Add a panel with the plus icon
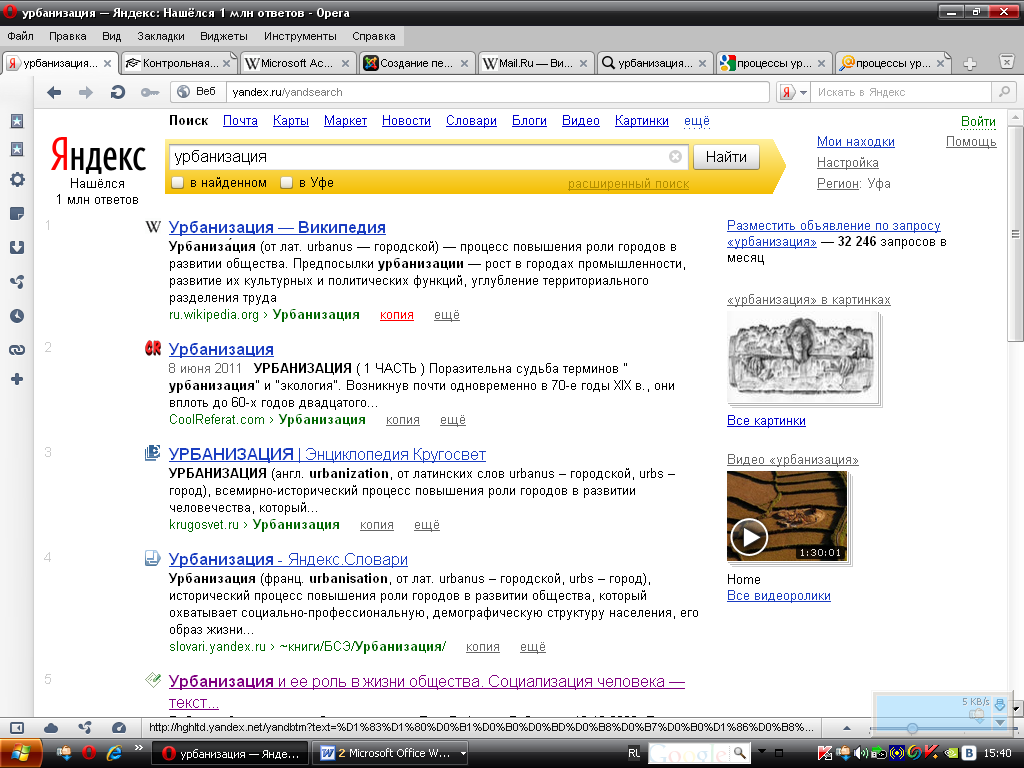The image size is (1024, 768). tap(17, 379)
